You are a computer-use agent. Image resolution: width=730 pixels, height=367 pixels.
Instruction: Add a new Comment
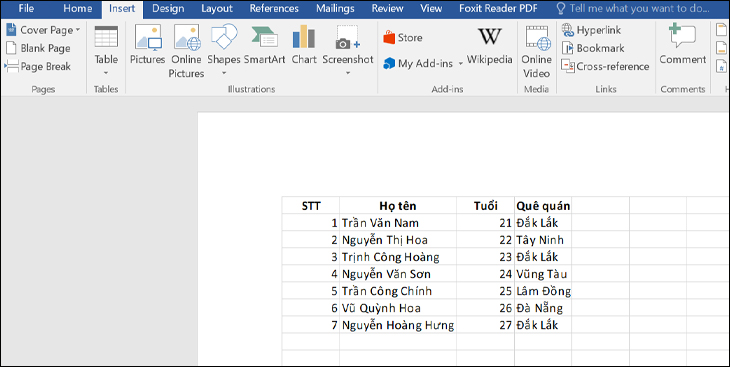pyautogui.click(x=683, y=45)
